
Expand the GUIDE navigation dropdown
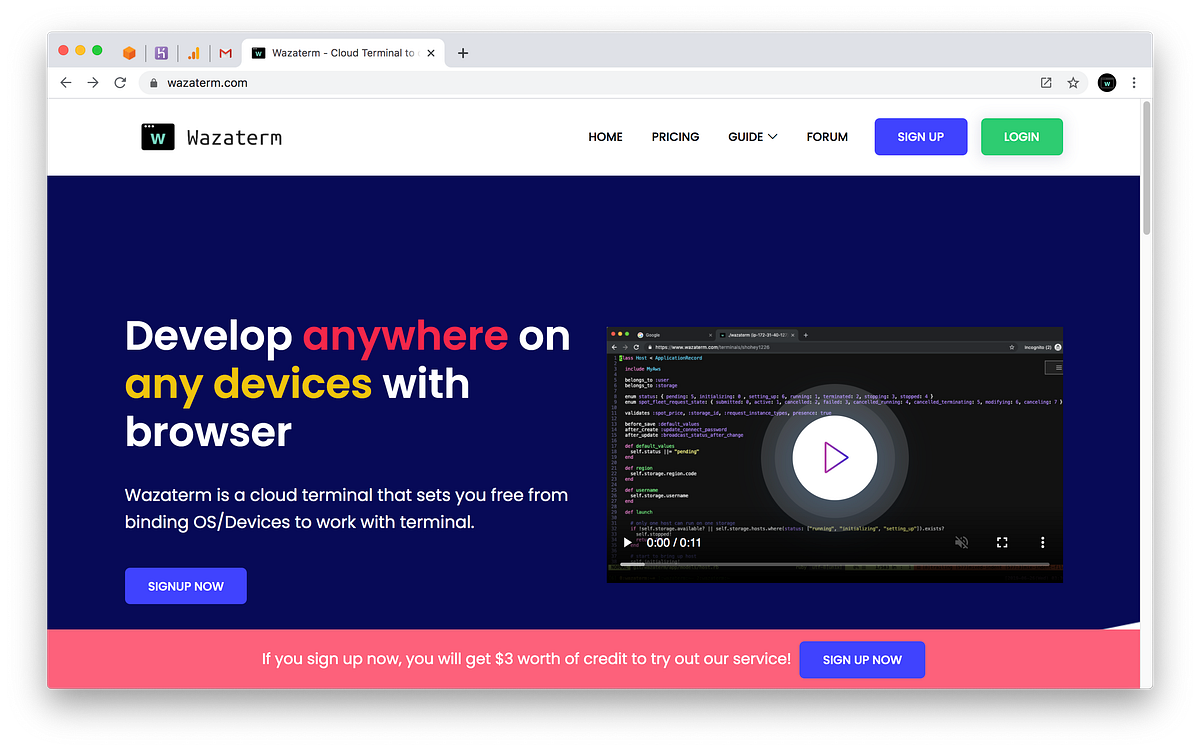click(x=752, y=136)
